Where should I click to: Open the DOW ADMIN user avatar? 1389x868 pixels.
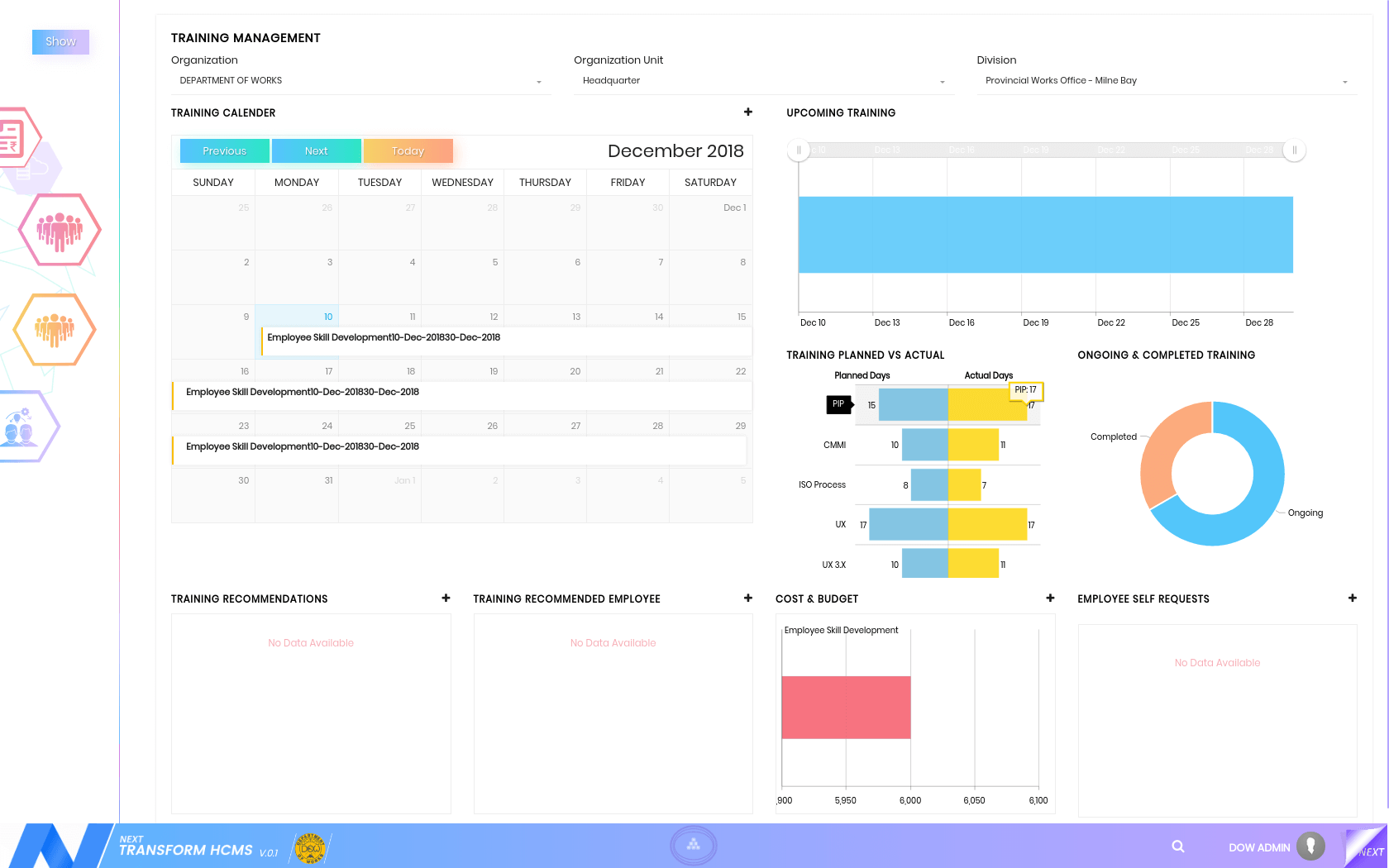pyautogui.click(x=1310, y=847)
